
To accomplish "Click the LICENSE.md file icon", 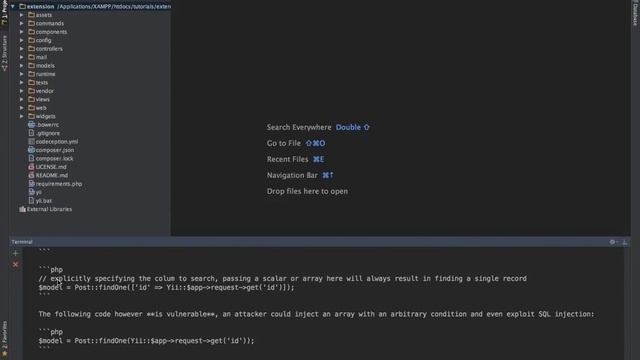I will (x=31, y=167).
